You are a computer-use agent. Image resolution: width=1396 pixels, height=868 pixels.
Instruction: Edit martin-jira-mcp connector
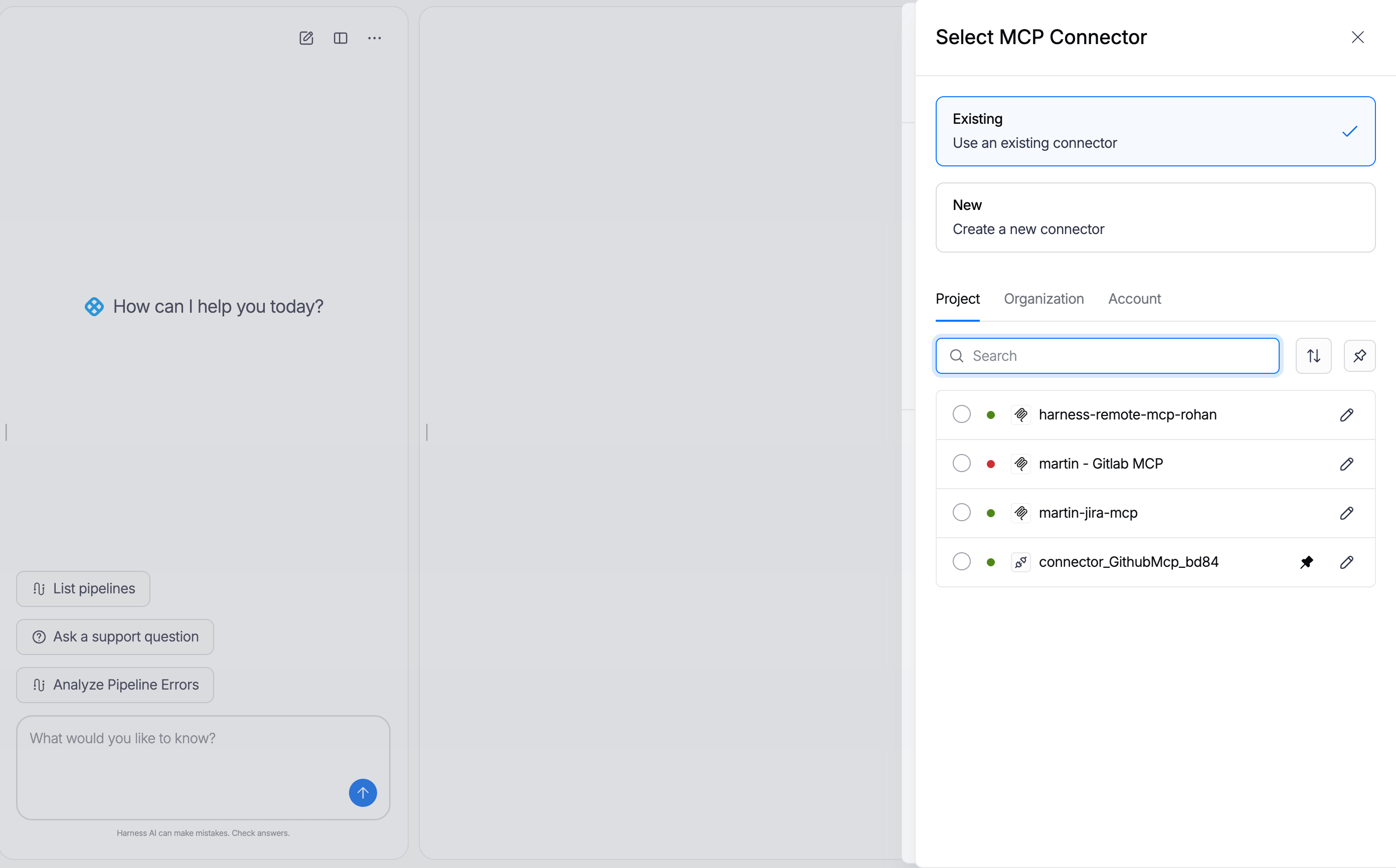(x=1347, y=513)
